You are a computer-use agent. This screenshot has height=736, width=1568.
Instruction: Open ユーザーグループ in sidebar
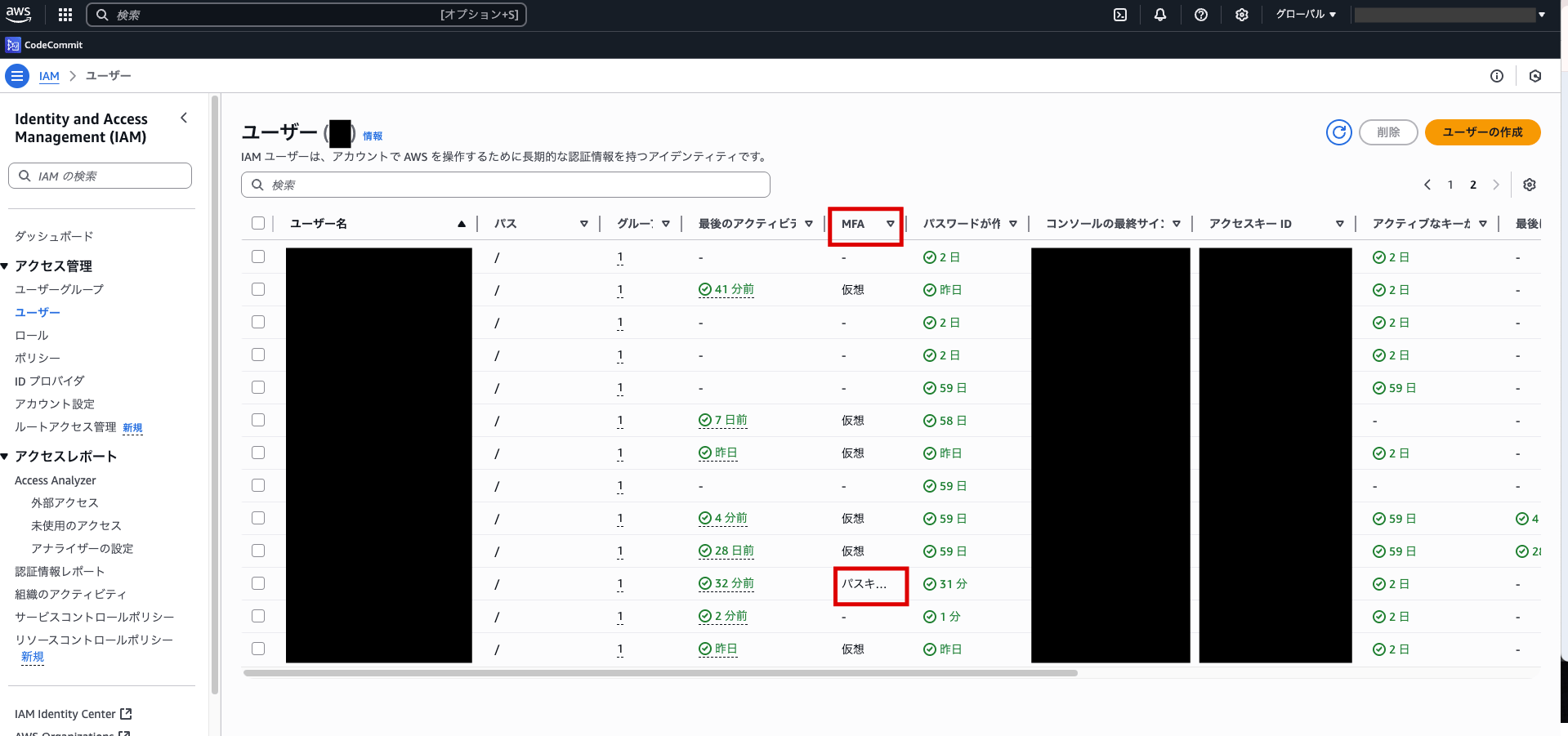[59, 289]
